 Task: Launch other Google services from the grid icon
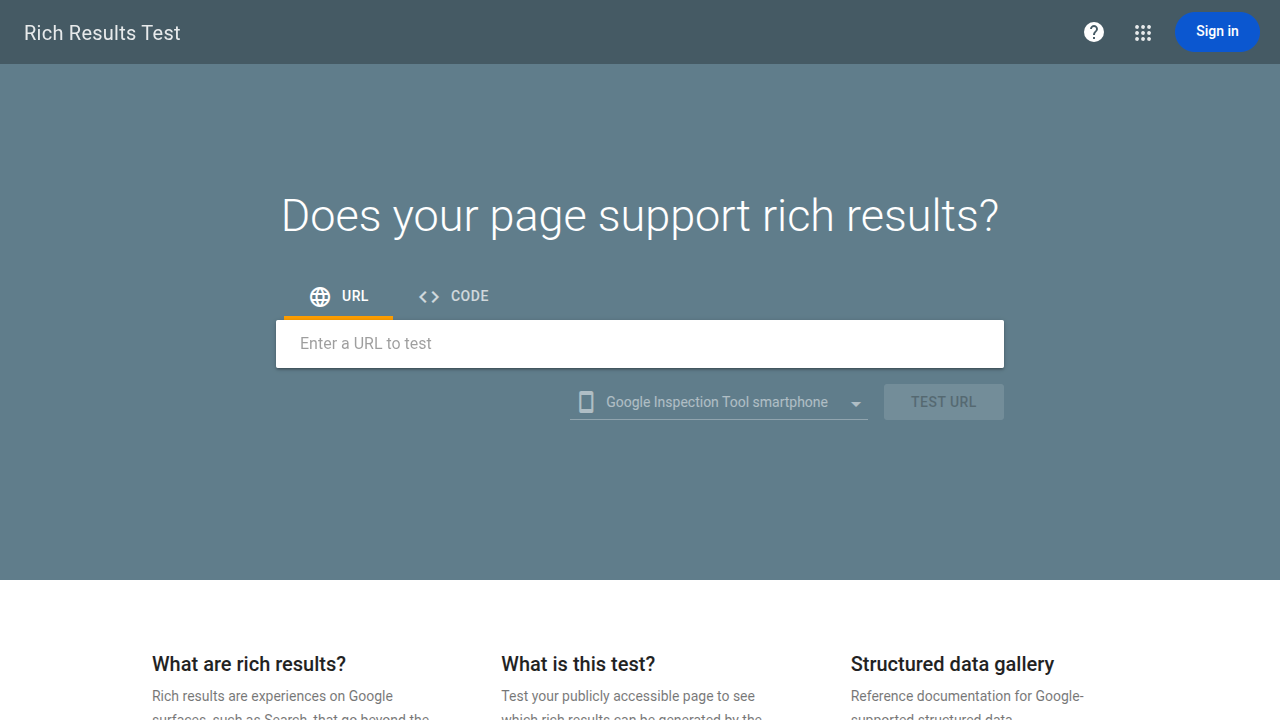pos(1143,32)
